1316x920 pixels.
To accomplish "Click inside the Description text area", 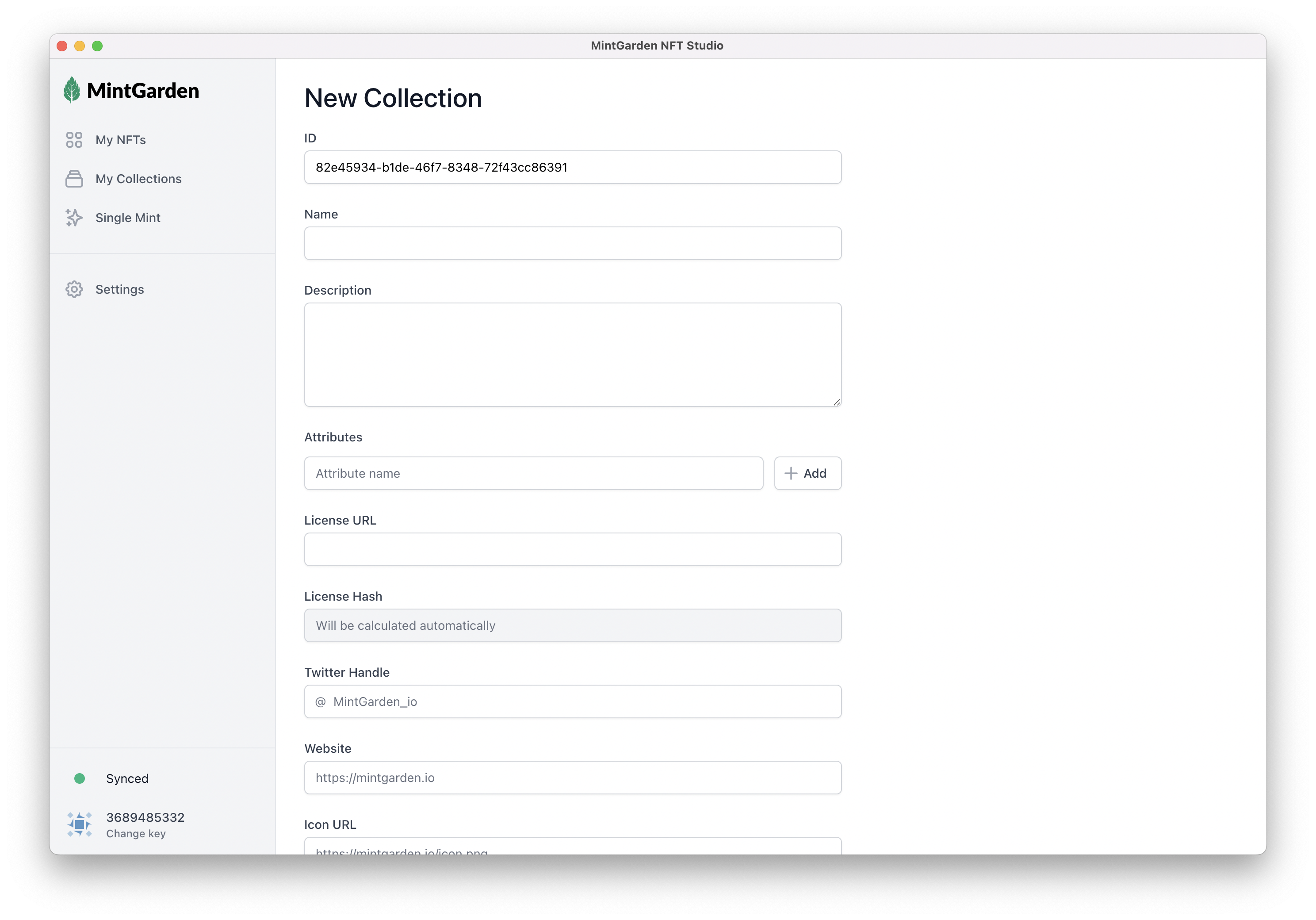I will pyautogui.click(x=572, y=355).
